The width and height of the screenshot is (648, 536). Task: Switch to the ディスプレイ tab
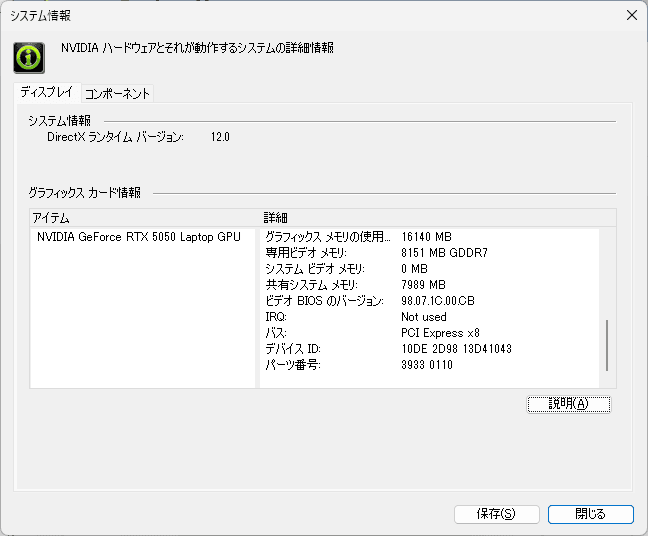click(47, 92)
